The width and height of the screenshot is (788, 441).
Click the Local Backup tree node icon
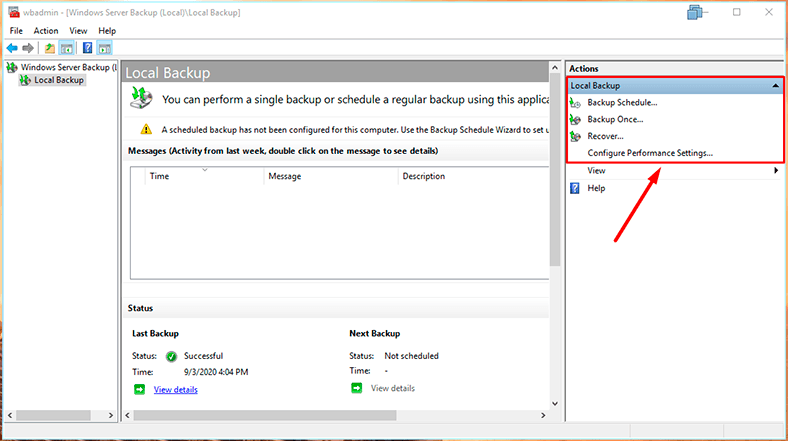[25, 80]
